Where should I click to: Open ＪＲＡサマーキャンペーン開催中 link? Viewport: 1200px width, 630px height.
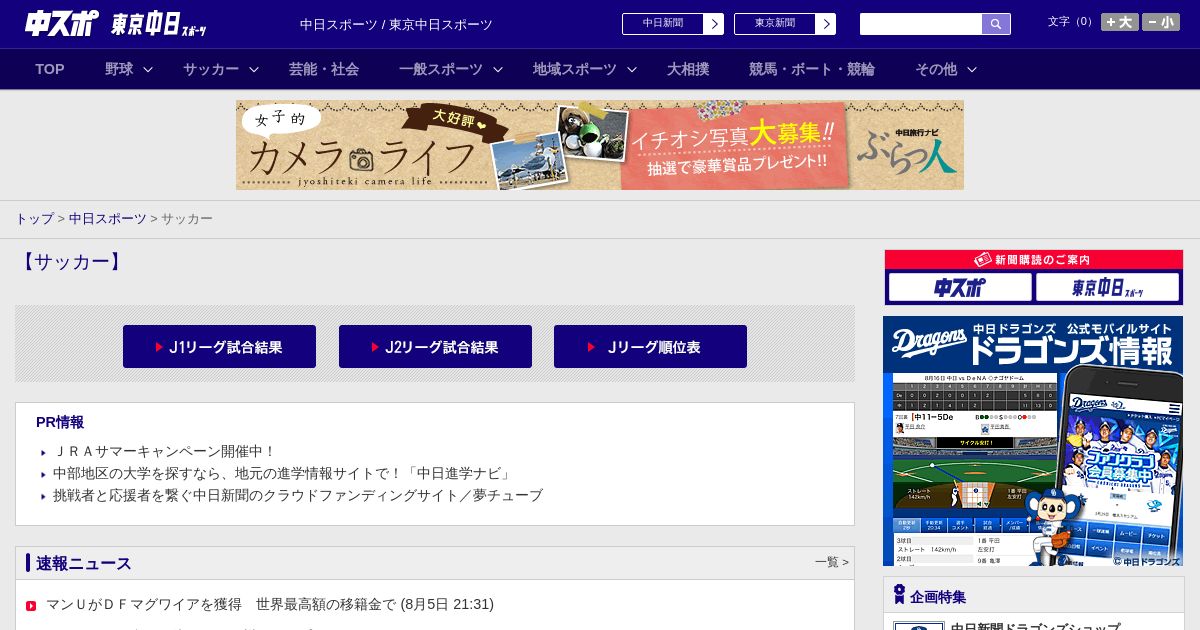164,451
